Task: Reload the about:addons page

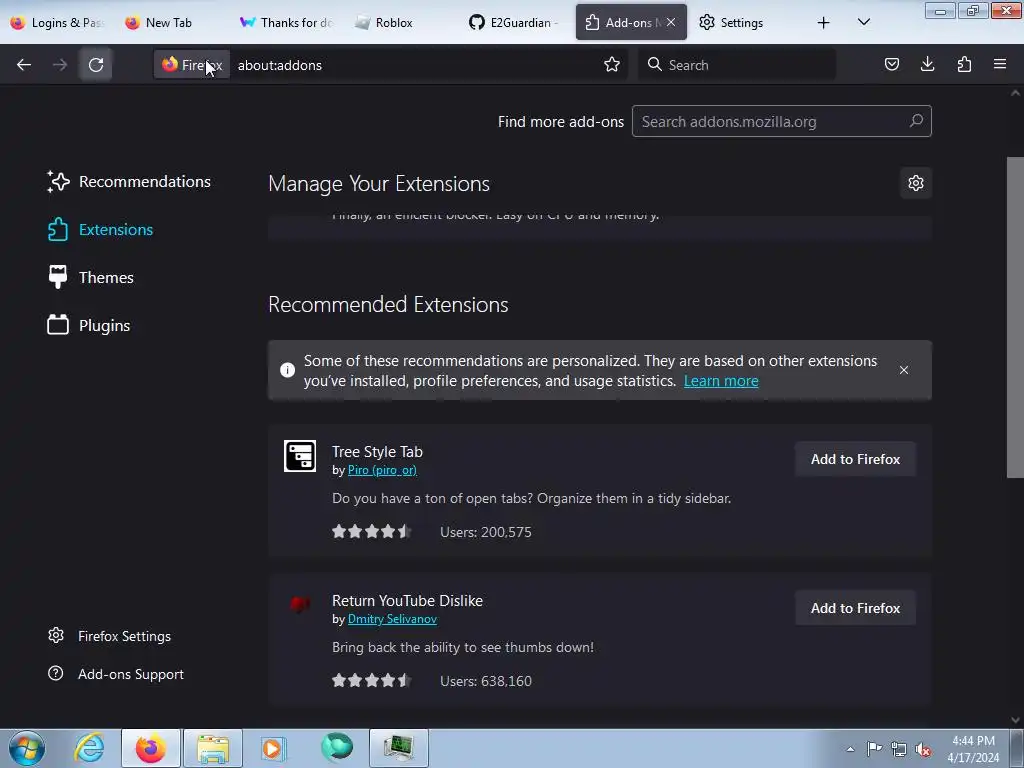Action: [x=96, y=65]
